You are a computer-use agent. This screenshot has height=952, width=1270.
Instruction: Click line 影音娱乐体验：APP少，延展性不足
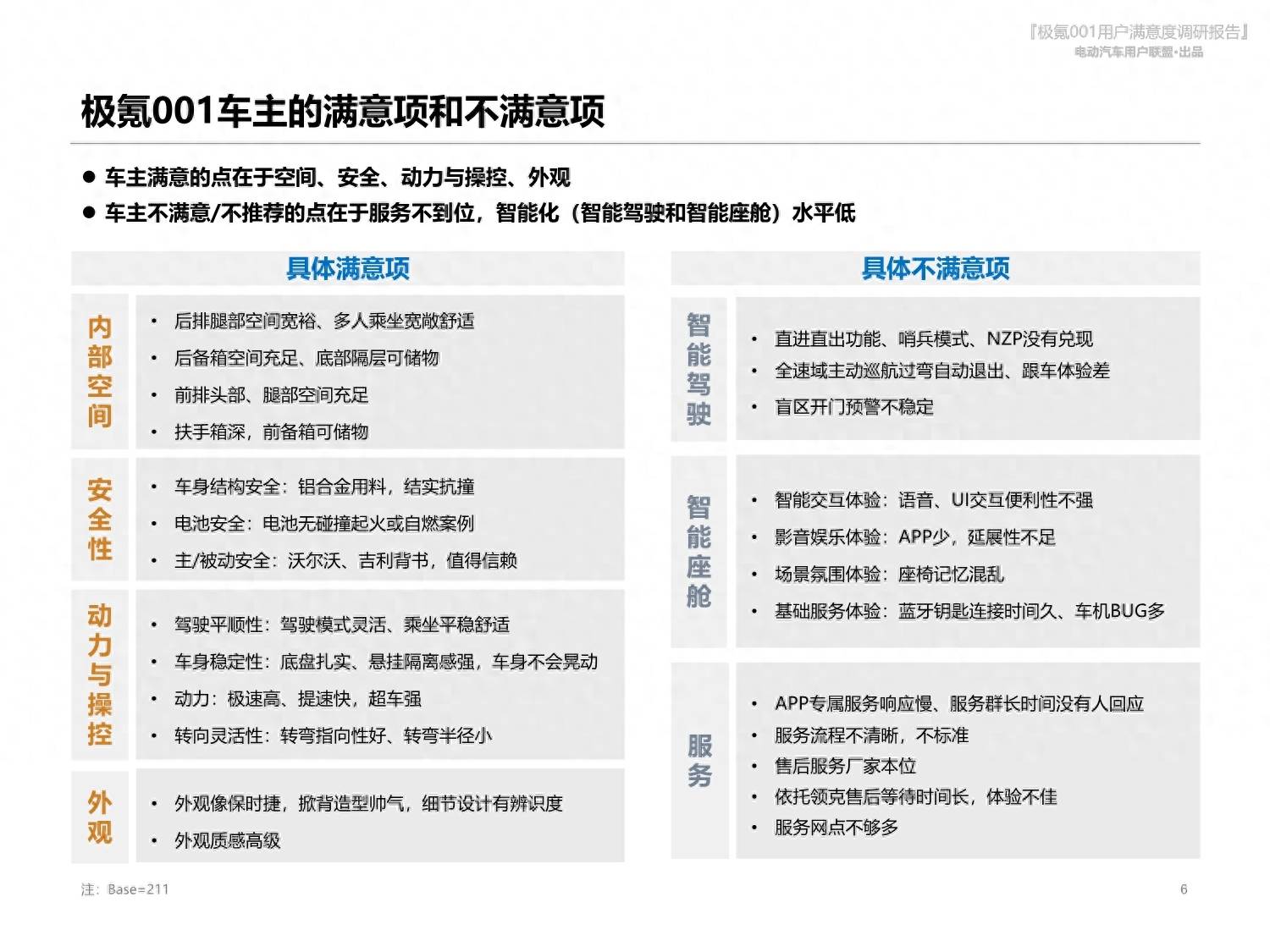pos(915,537)
